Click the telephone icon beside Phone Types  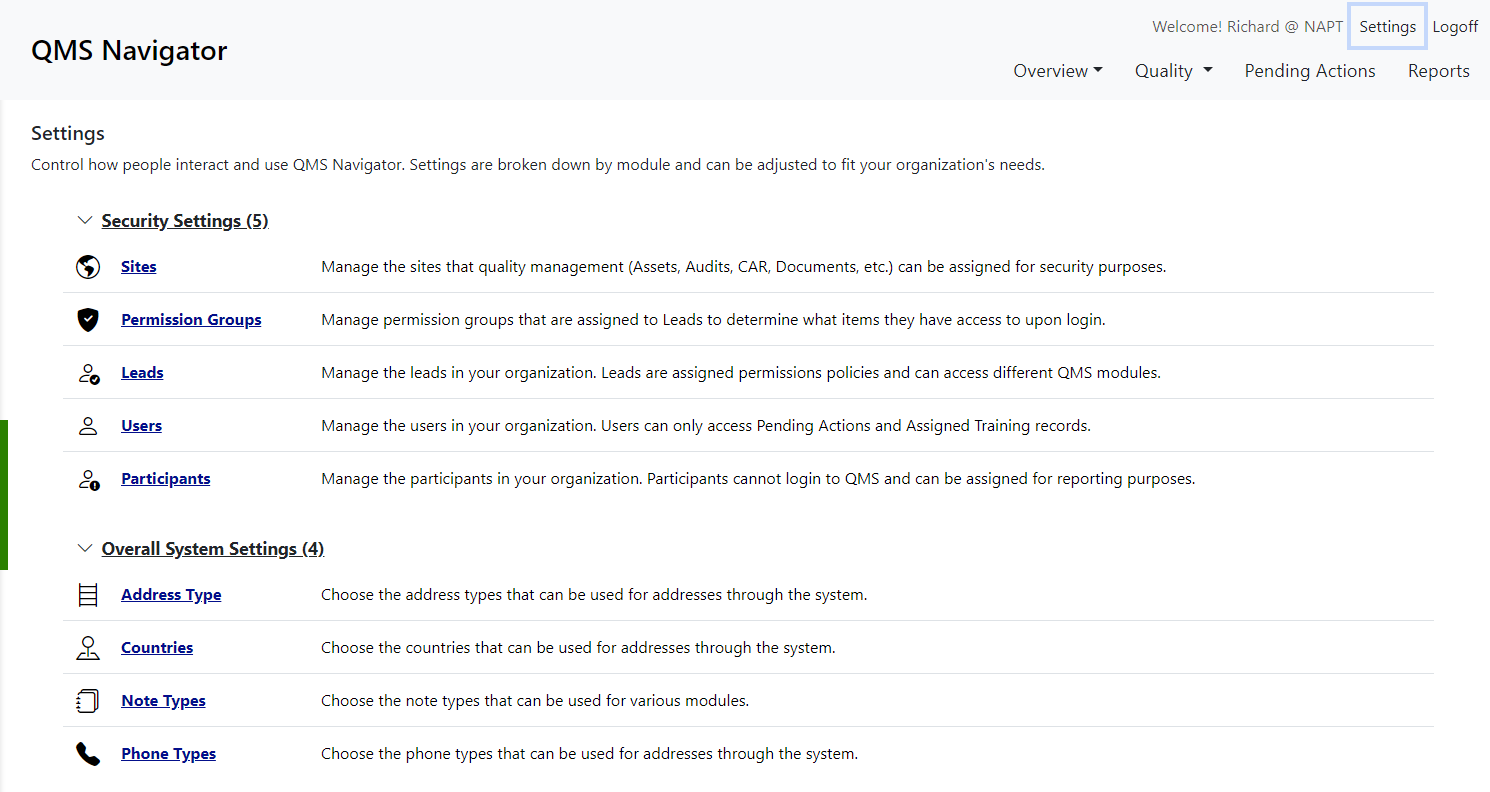tap(88, 754)
